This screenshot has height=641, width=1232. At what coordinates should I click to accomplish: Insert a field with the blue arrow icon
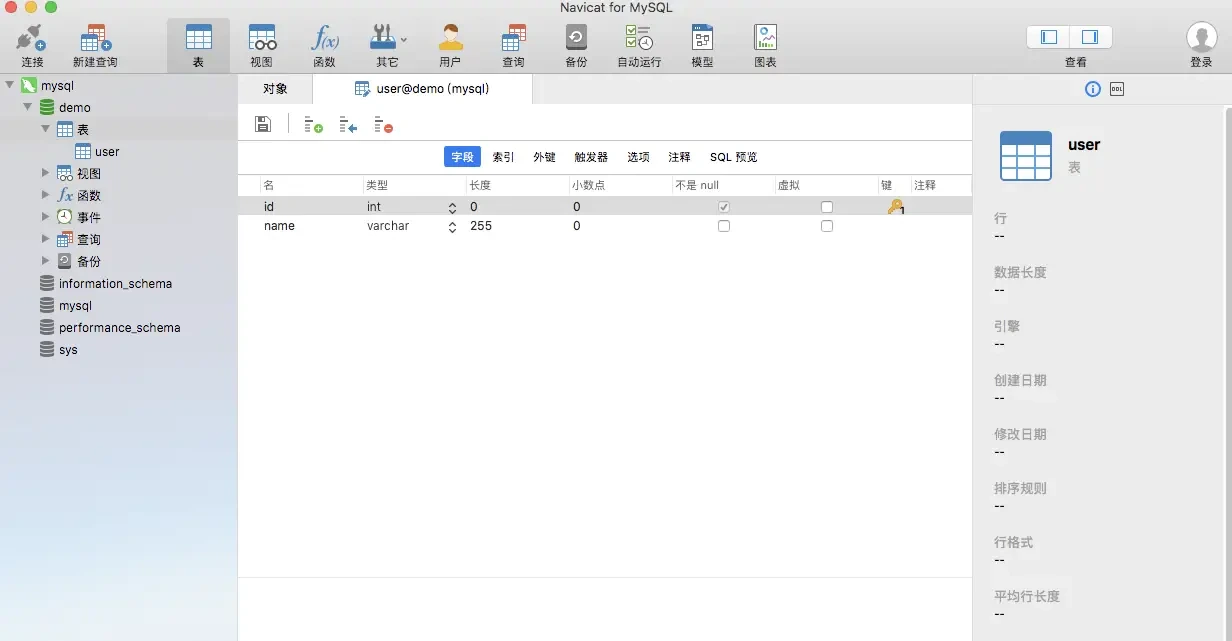[348, 125]
